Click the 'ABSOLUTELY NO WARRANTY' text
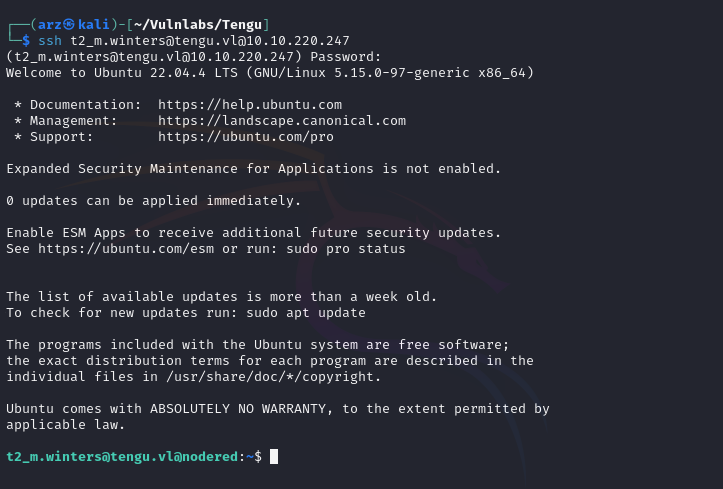 tap(238, 409)
